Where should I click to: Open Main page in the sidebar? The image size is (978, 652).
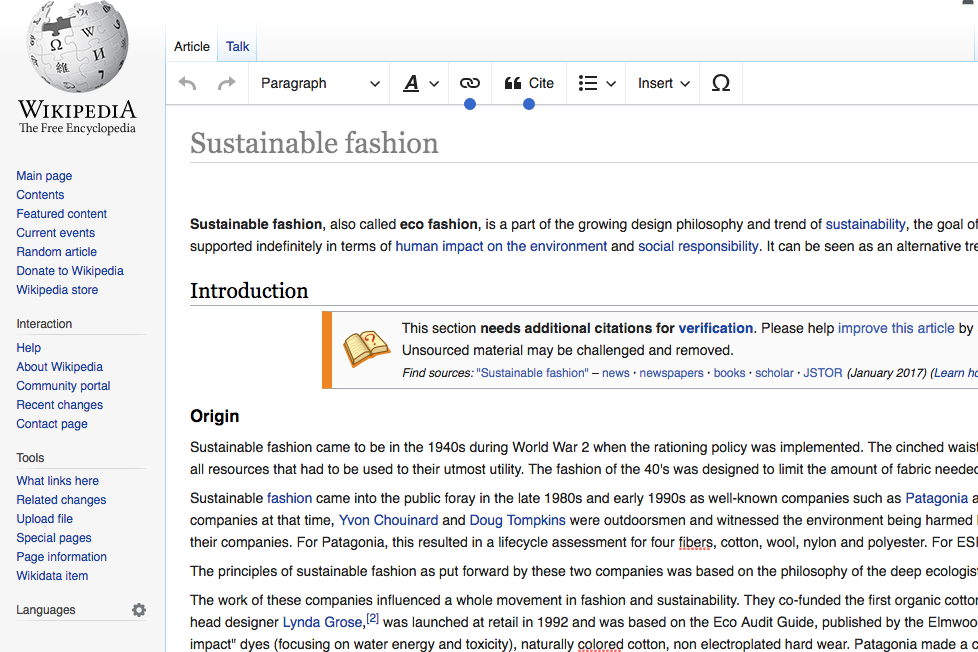pyautogui.click(x=44, y=175)
